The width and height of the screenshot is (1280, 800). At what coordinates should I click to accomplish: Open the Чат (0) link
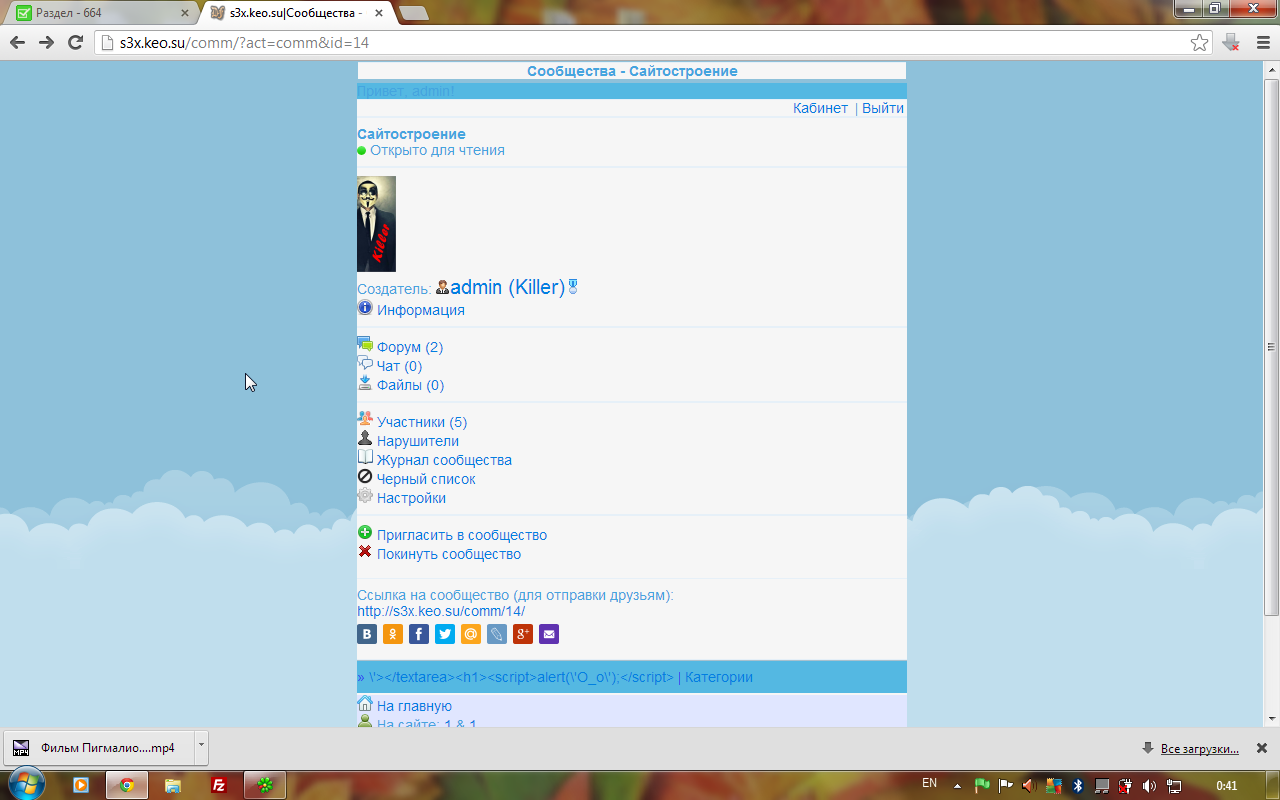(399, 366)
